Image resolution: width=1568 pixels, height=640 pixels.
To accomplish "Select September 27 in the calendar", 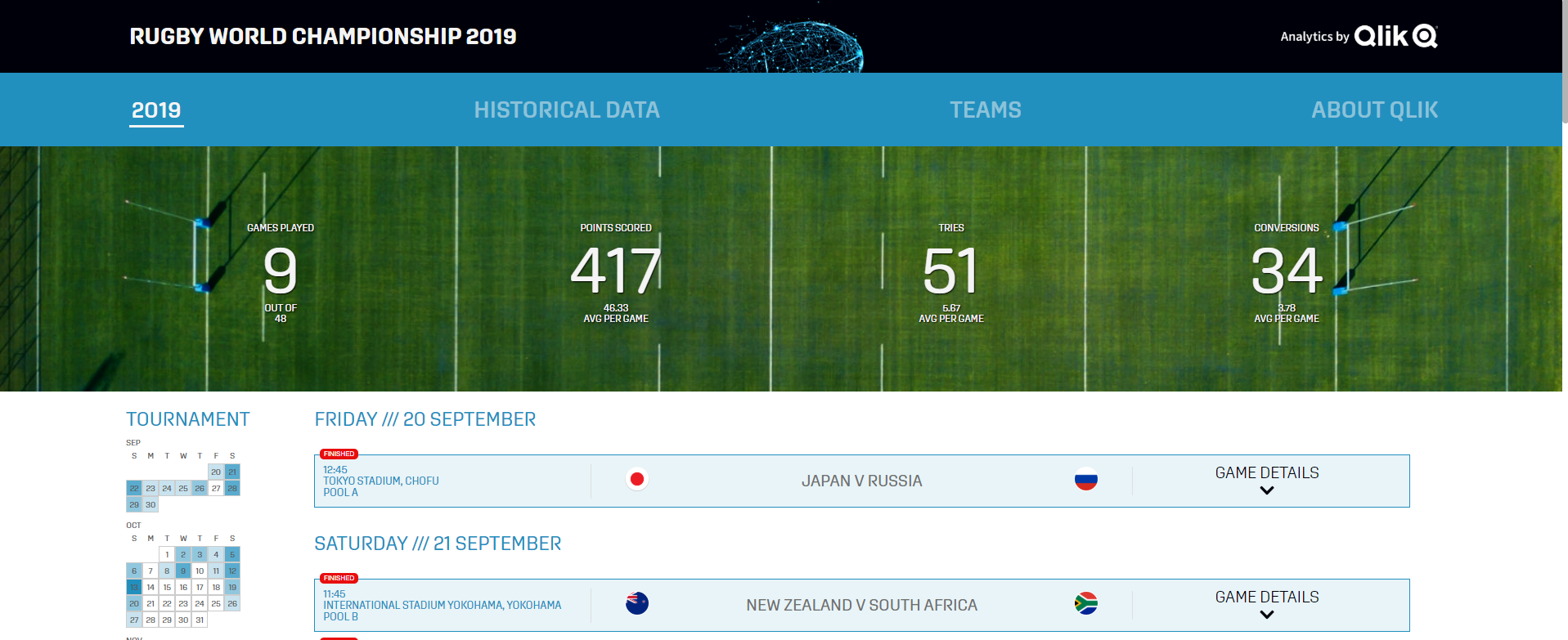I will [216, 488].
